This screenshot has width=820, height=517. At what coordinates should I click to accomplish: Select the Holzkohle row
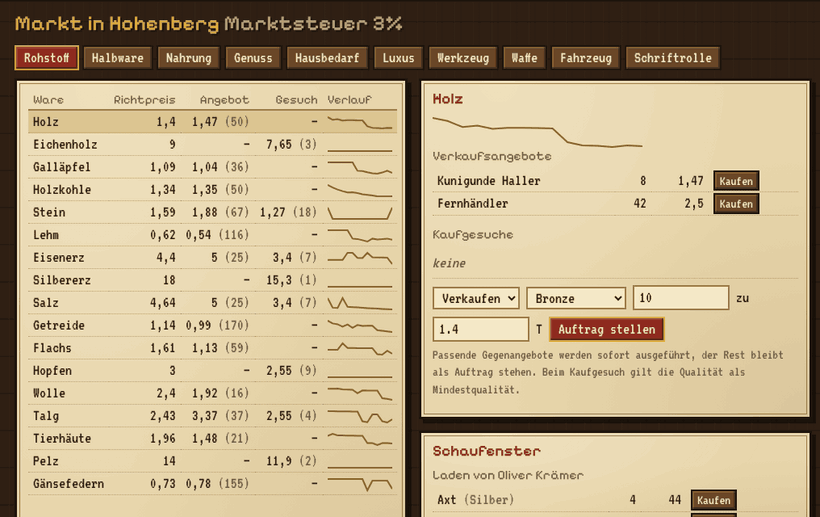point(212,190)
